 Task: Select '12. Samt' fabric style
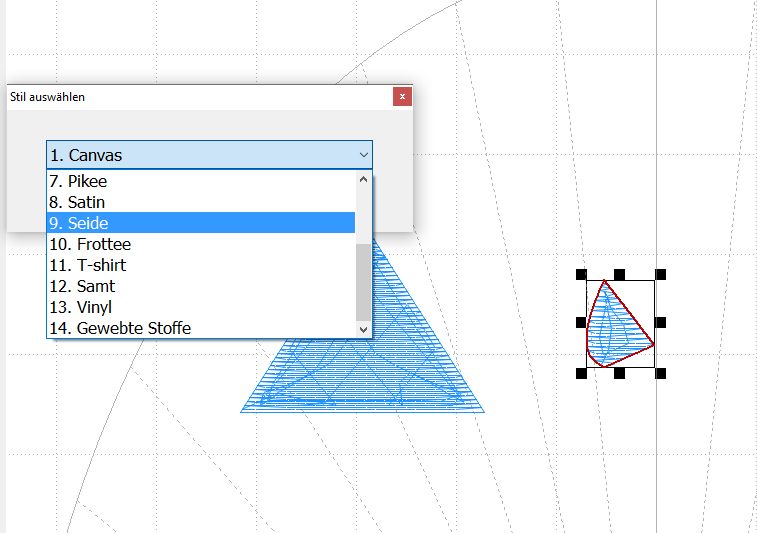(x=201, y=286)
